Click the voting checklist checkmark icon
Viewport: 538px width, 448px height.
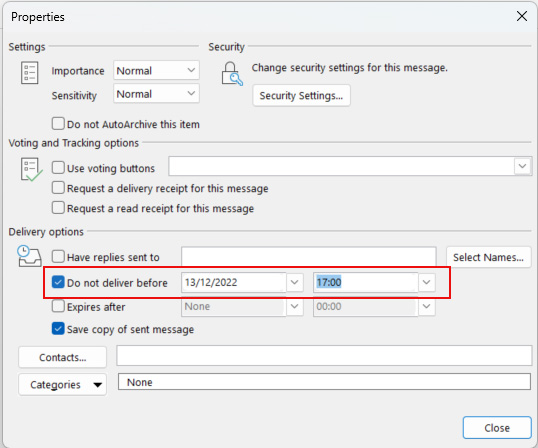pyautogui.click(x=32, y=169)
